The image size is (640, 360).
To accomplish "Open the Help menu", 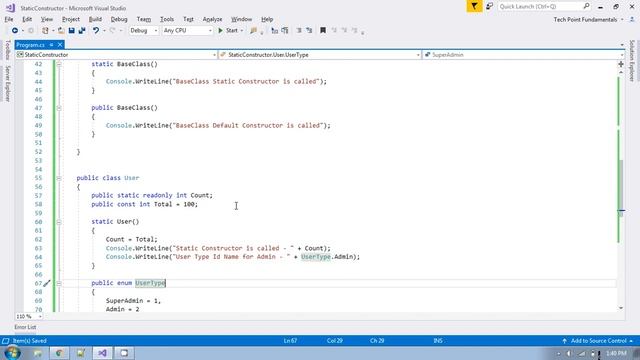I will click(267, 19).
